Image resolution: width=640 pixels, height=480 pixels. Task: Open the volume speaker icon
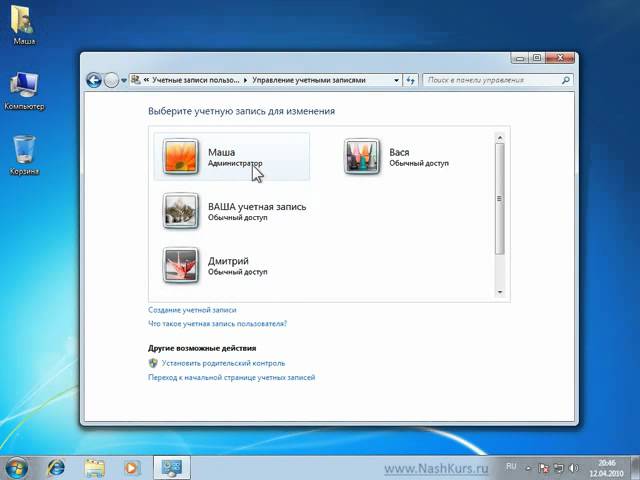(573, 468)
